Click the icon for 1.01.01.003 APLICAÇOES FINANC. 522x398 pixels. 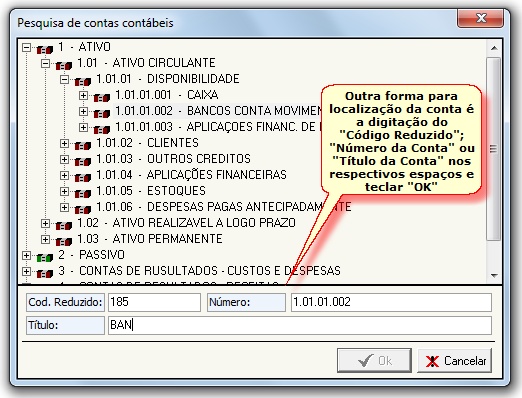102,130
